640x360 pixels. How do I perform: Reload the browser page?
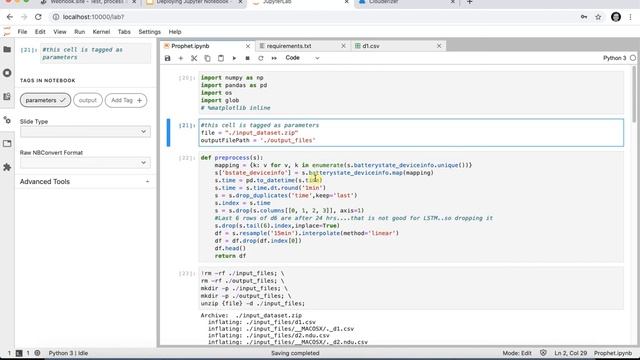[x=38, y=17]
